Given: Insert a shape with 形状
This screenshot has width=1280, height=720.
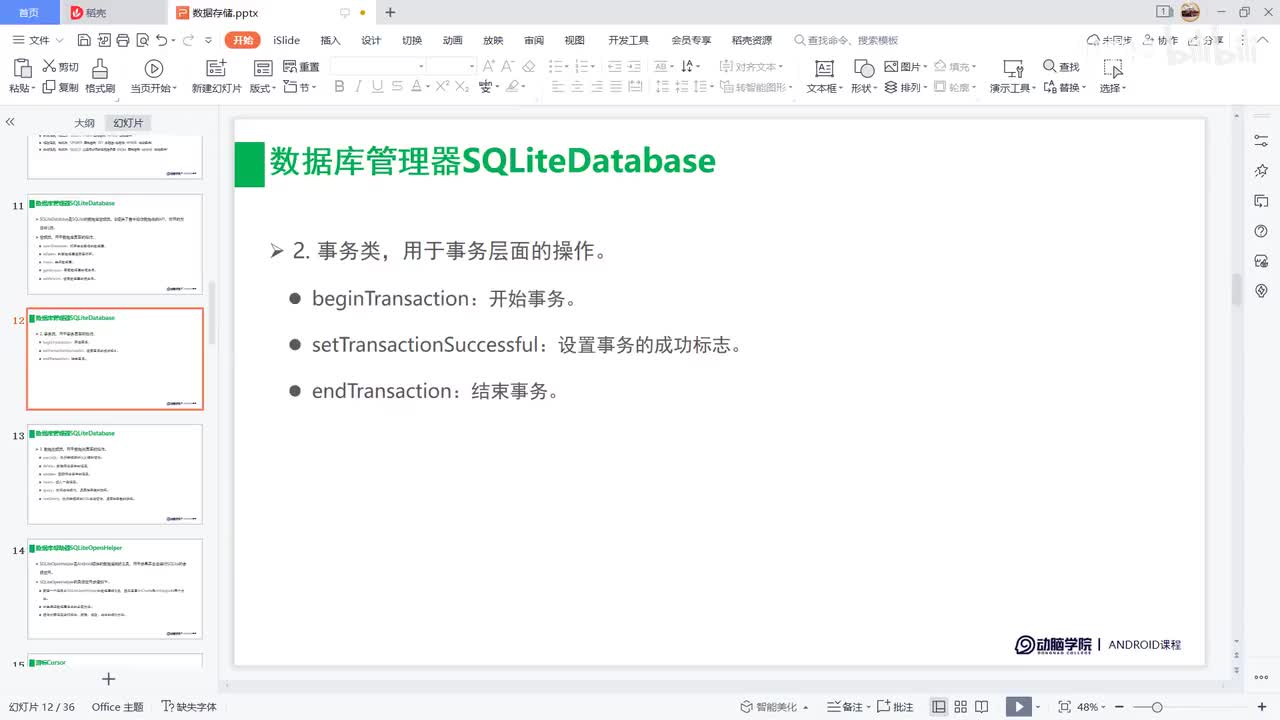Looking at the screenshot, I should (x=864, y=75).
